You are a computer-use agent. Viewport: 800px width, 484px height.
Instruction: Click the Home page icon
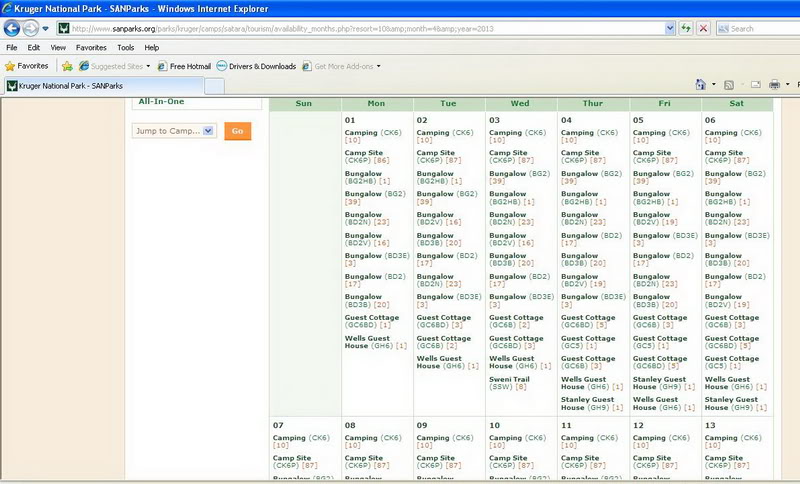click(701, 85)
